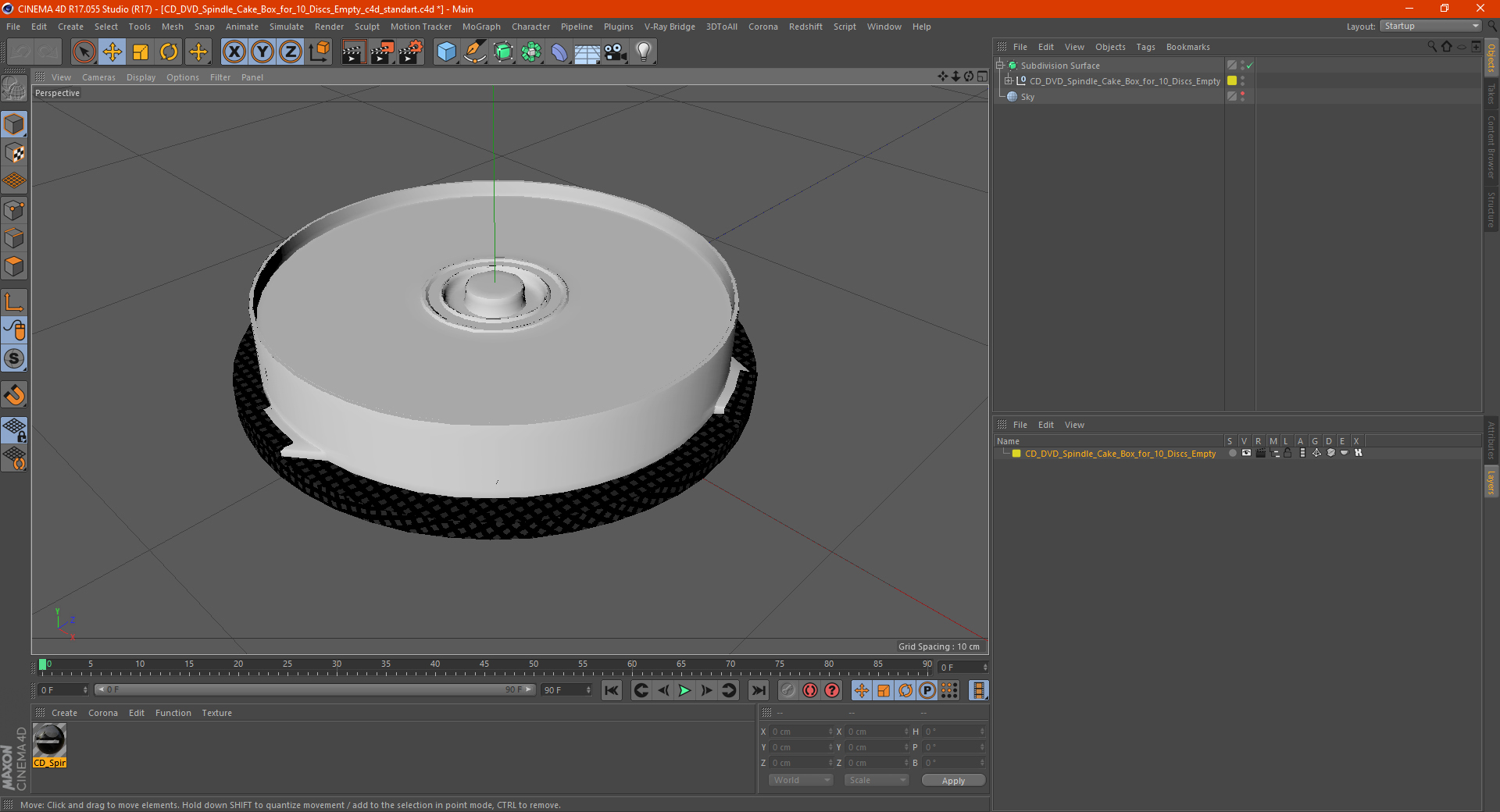The width and height of the screenshot is (1500, 812).
Task: Toggle X axis lock
Action: click(x=234, y=52)
